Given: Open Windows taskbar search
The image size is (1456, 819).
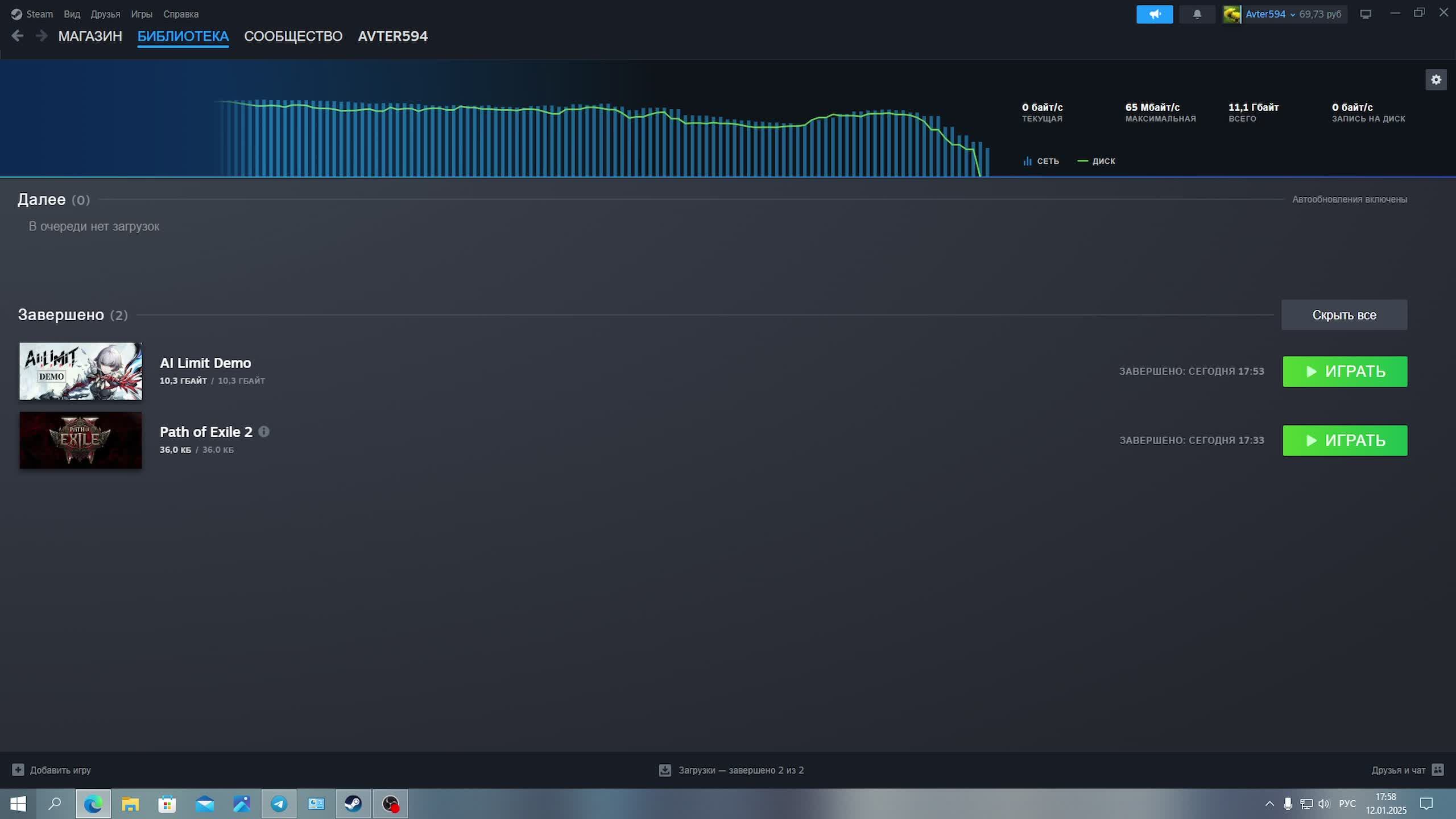Looking at the screenshot, I should point(55,804).
